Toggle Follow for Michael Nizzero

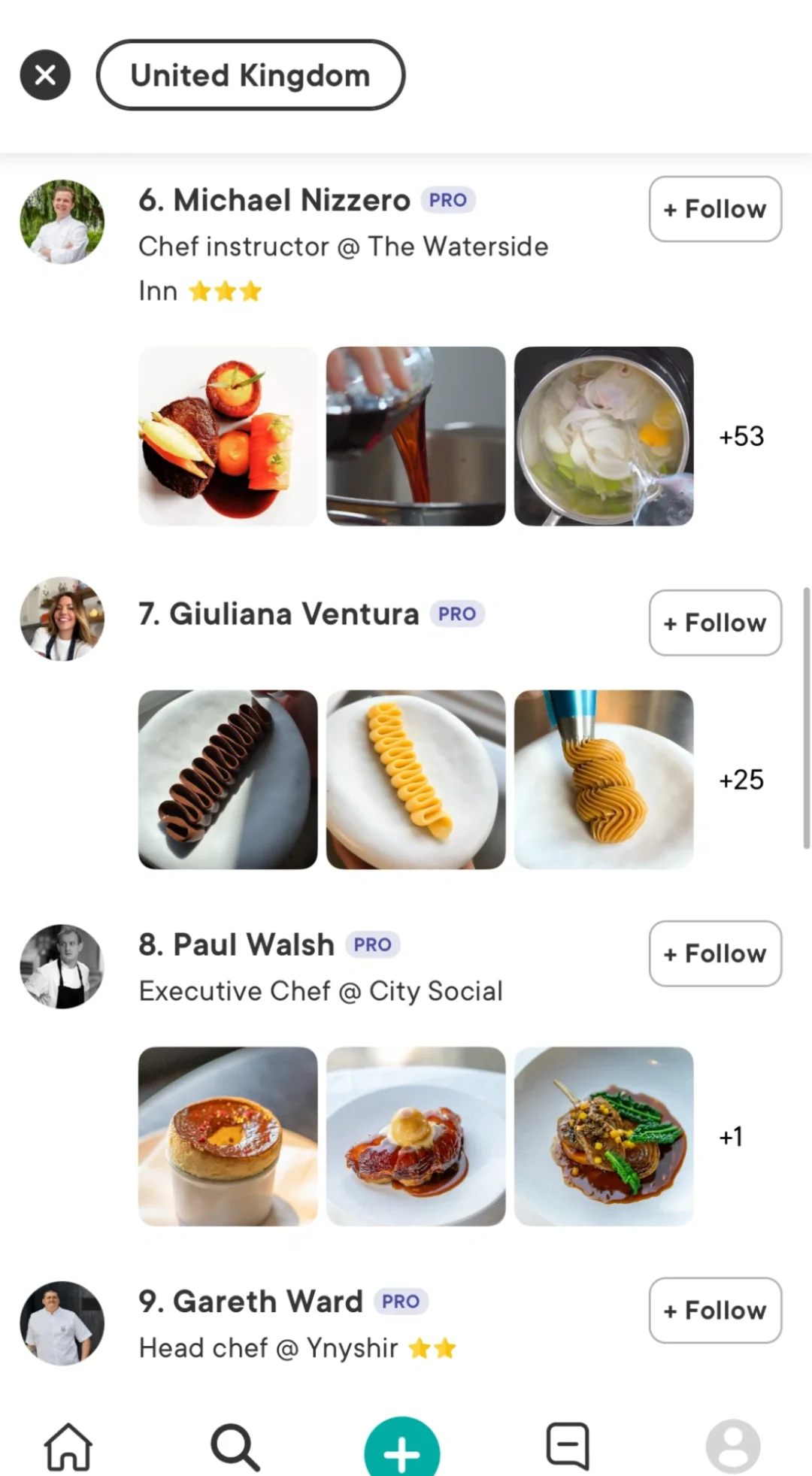(715, 209)
